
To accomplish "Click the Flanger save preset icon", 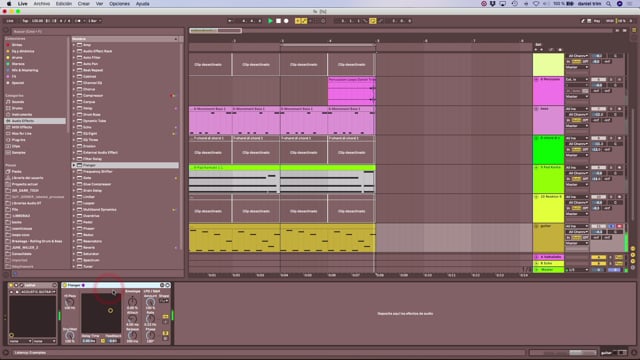I will pos(167,285).
